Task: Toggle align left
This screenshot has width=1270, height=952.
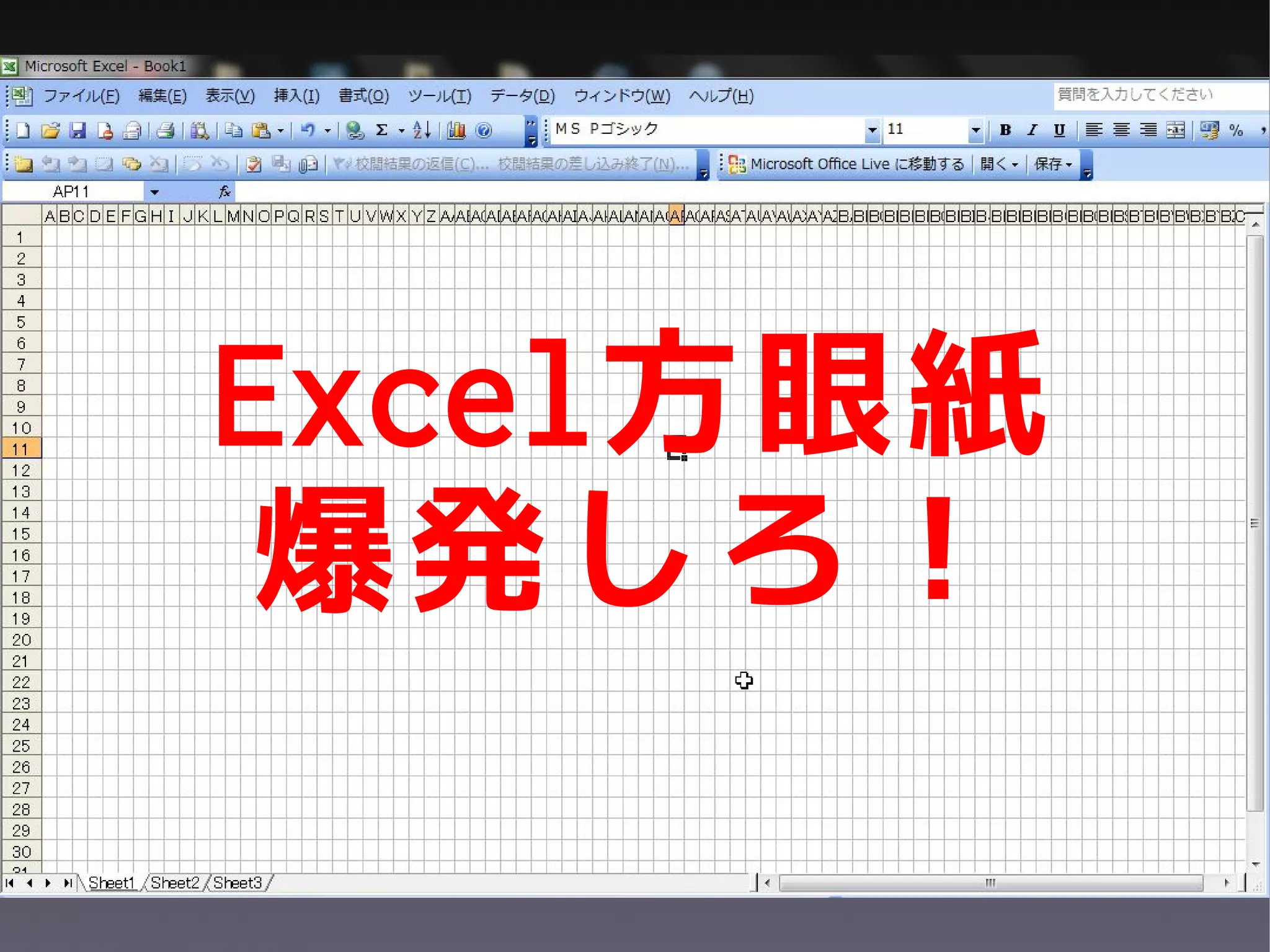Action: click(1094, 130)
